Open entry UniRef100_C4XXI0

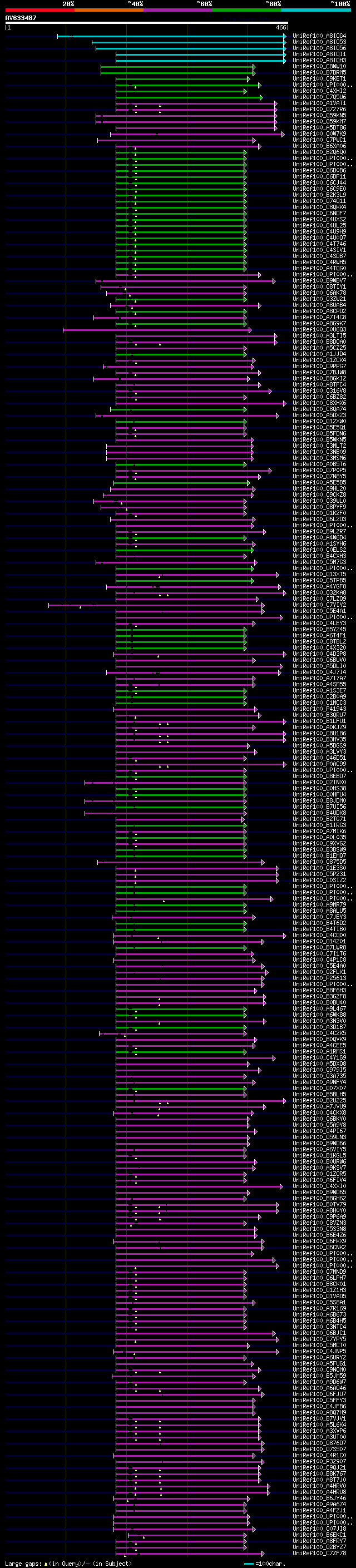tap(319, 1186)
